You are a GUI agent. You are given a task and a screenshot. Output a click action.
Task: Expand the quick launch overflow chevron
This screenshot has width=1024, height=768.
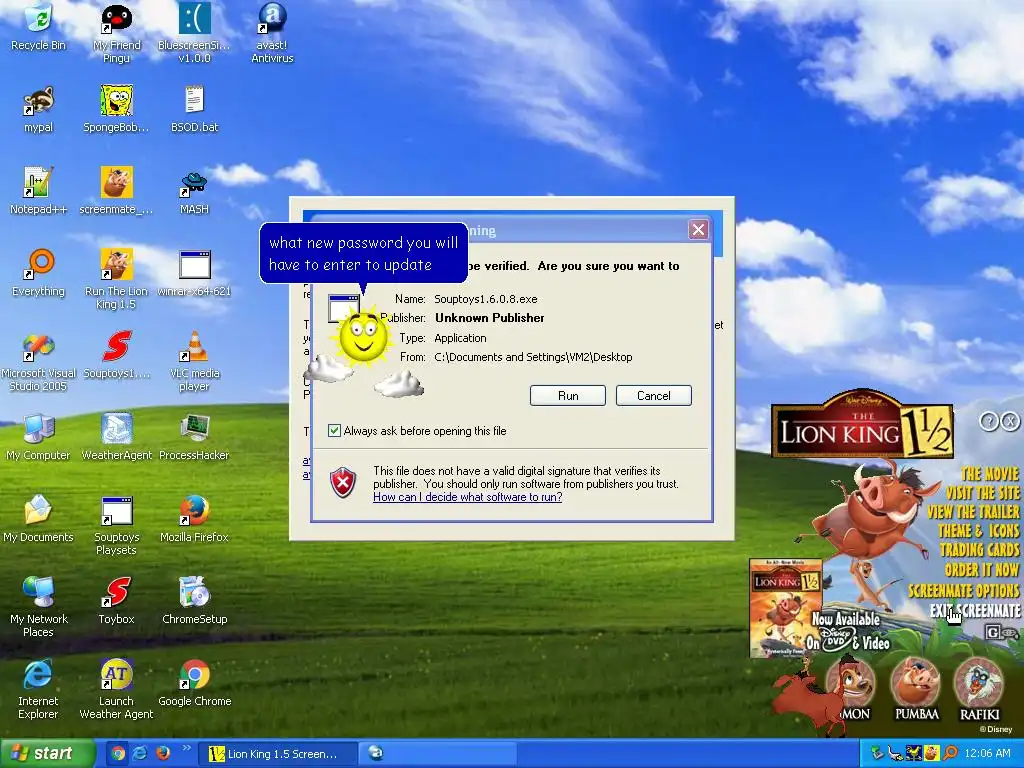(186, 748)
